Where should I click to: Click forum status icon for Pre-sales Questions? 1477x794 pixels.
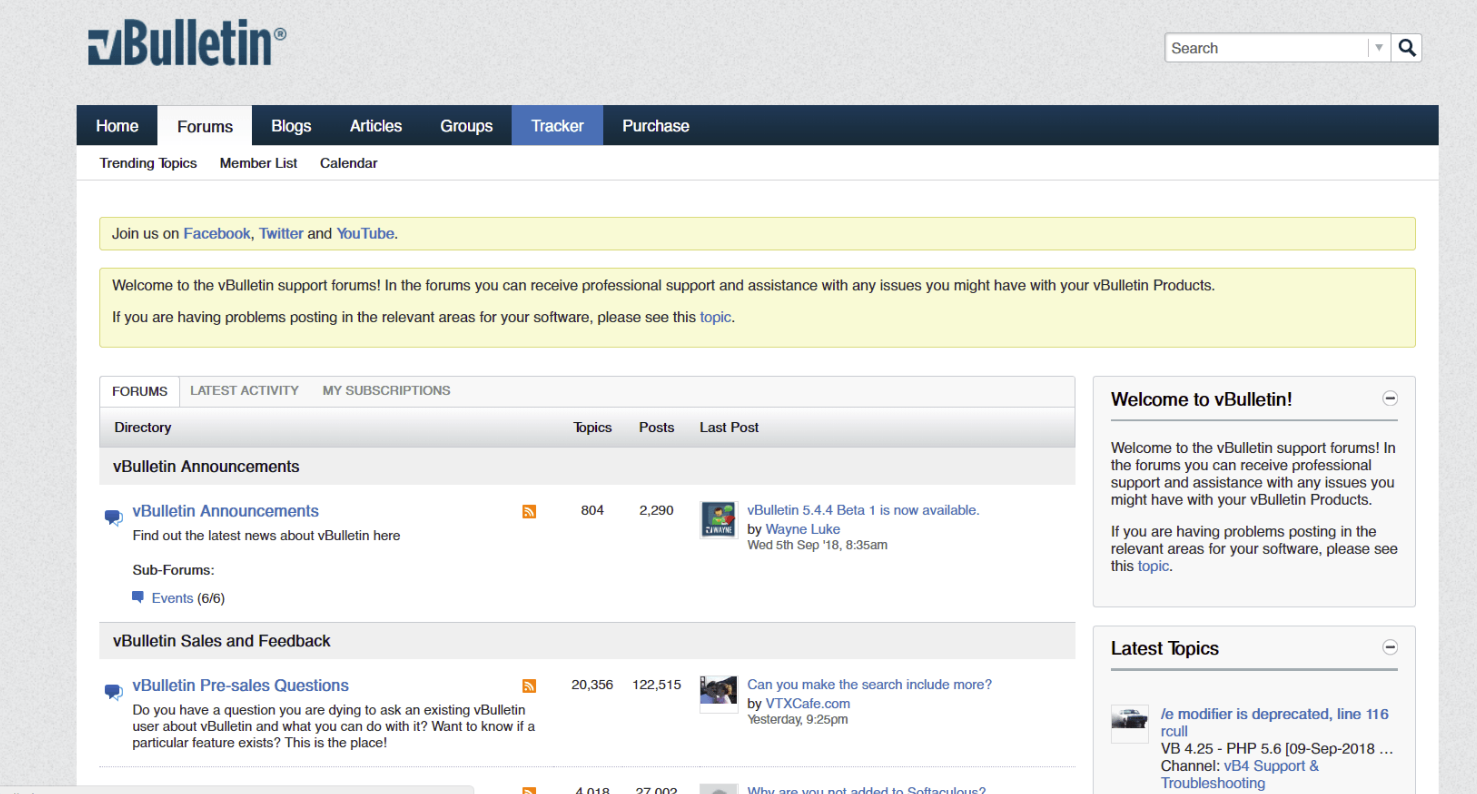(x=114, y=691)
